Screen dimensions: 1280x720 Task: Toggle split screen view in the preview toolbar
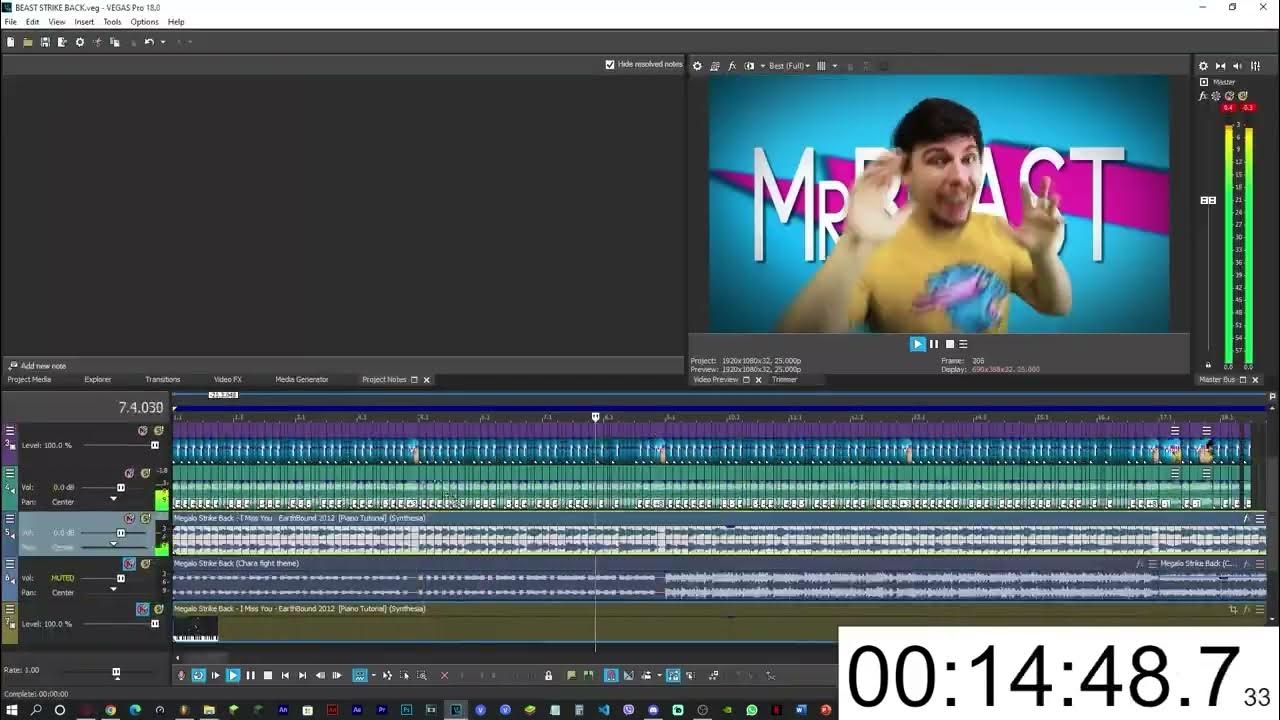(749, 66)
